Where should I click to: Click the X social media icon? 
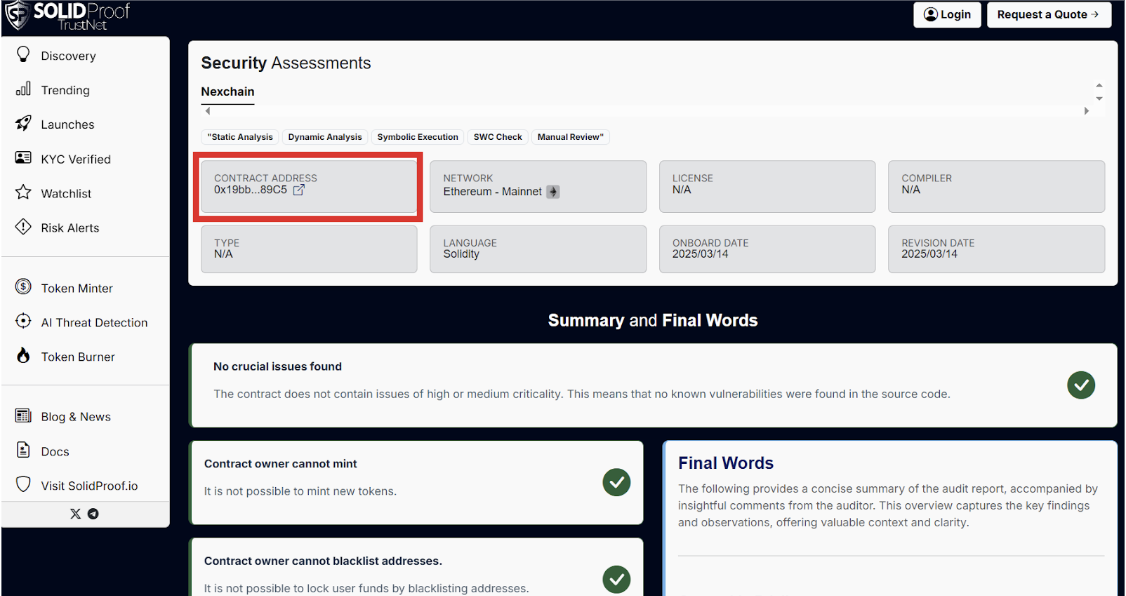[x=75, y=514]
